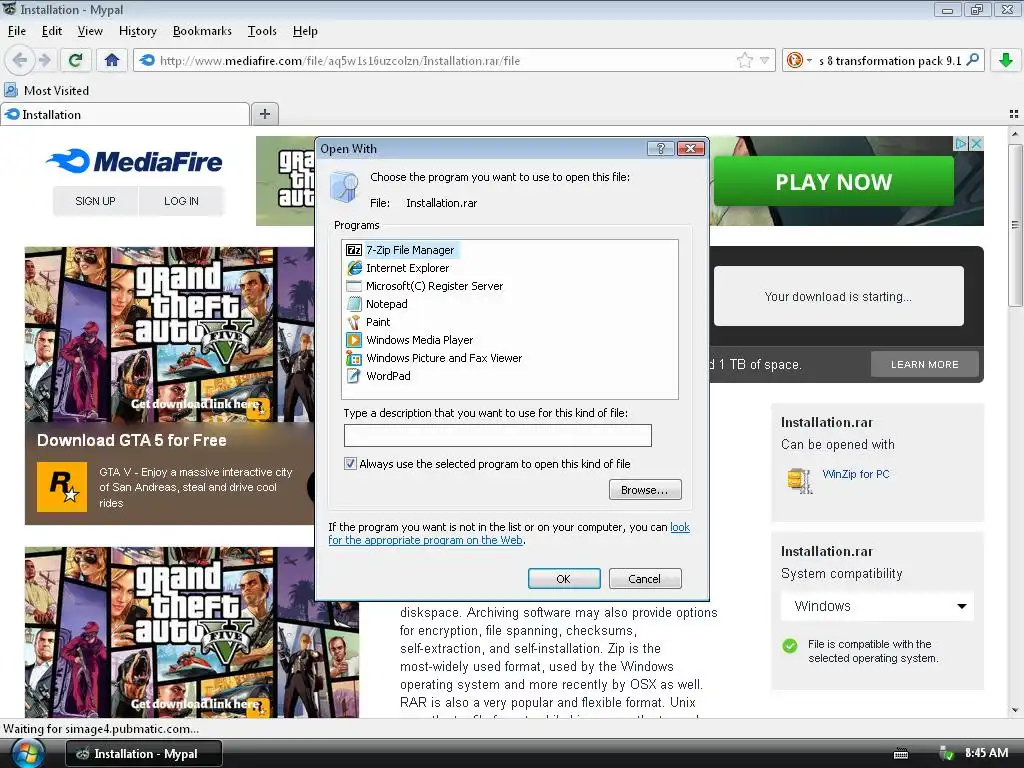This screenshot has width=1024, height=768.
Task: Click the network tray icon
Action: (946, 753)
